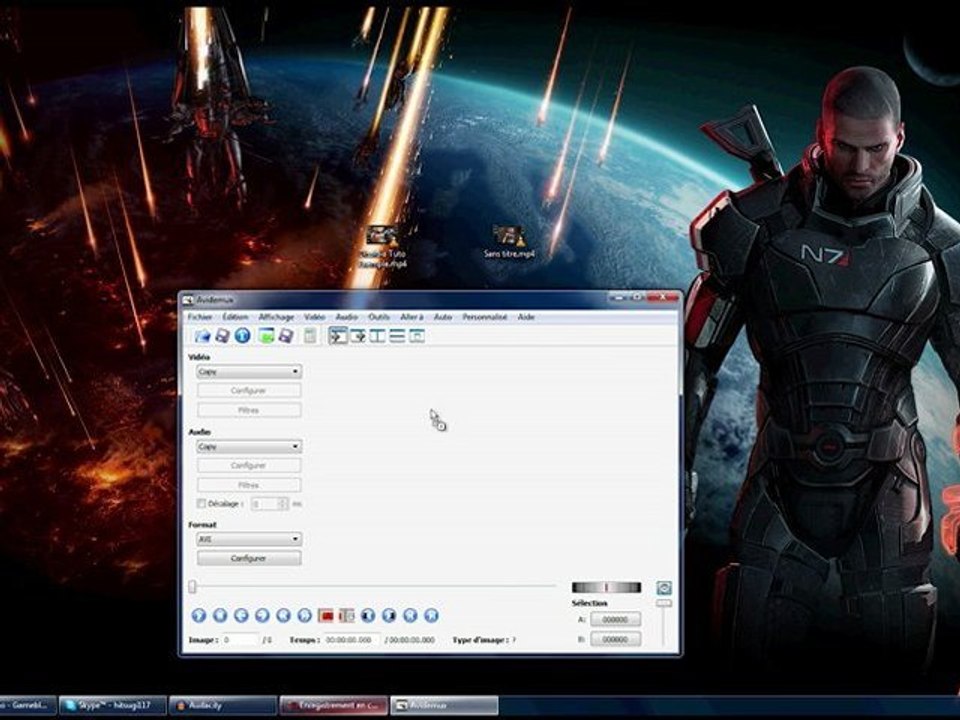This screenshot has height=720, width=960.
Task: Open the Audio menu in menu bar
Action: tap(347, 317)
